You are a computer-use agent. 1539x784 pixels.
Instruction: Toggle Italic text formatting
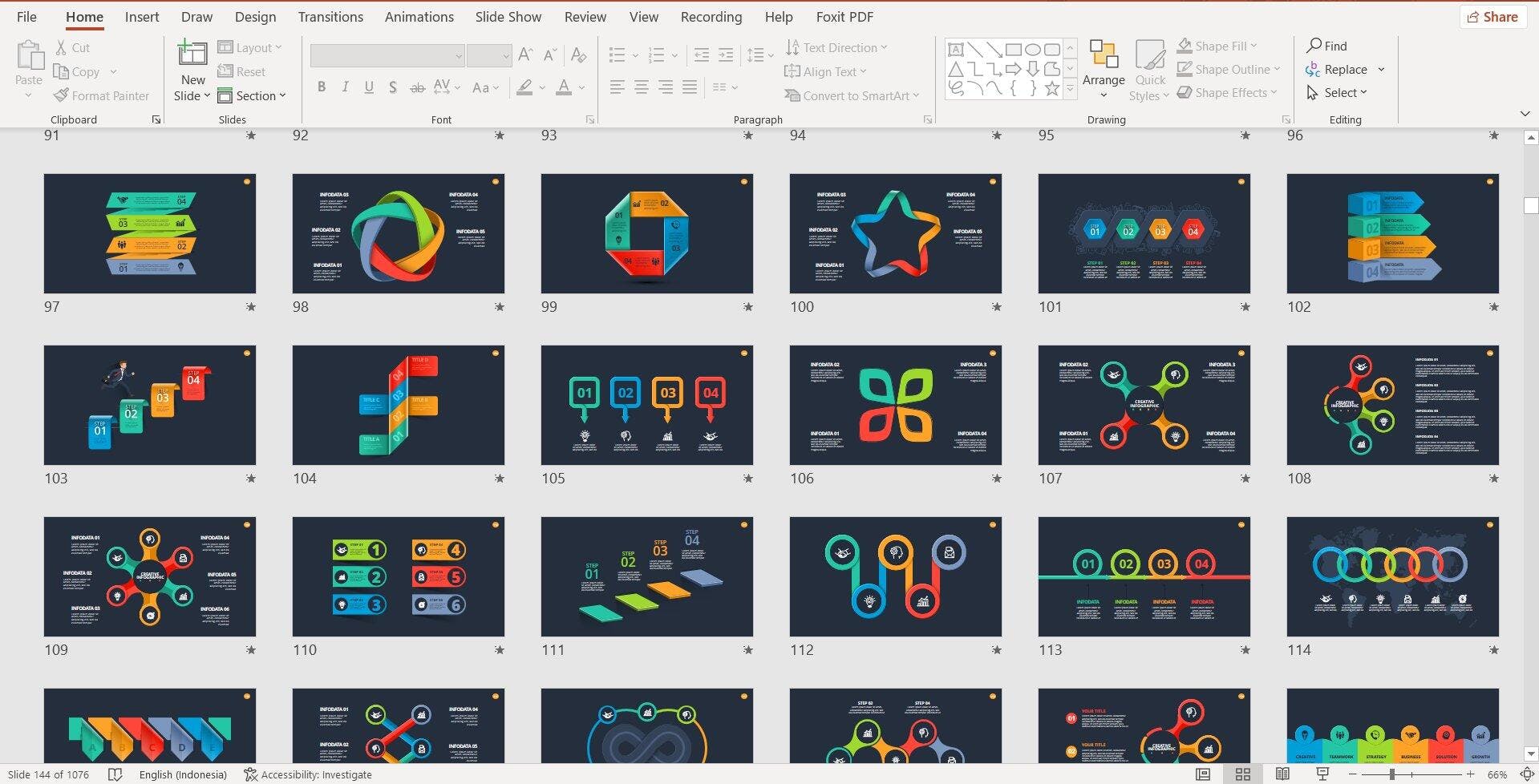[x=345, y=87]
